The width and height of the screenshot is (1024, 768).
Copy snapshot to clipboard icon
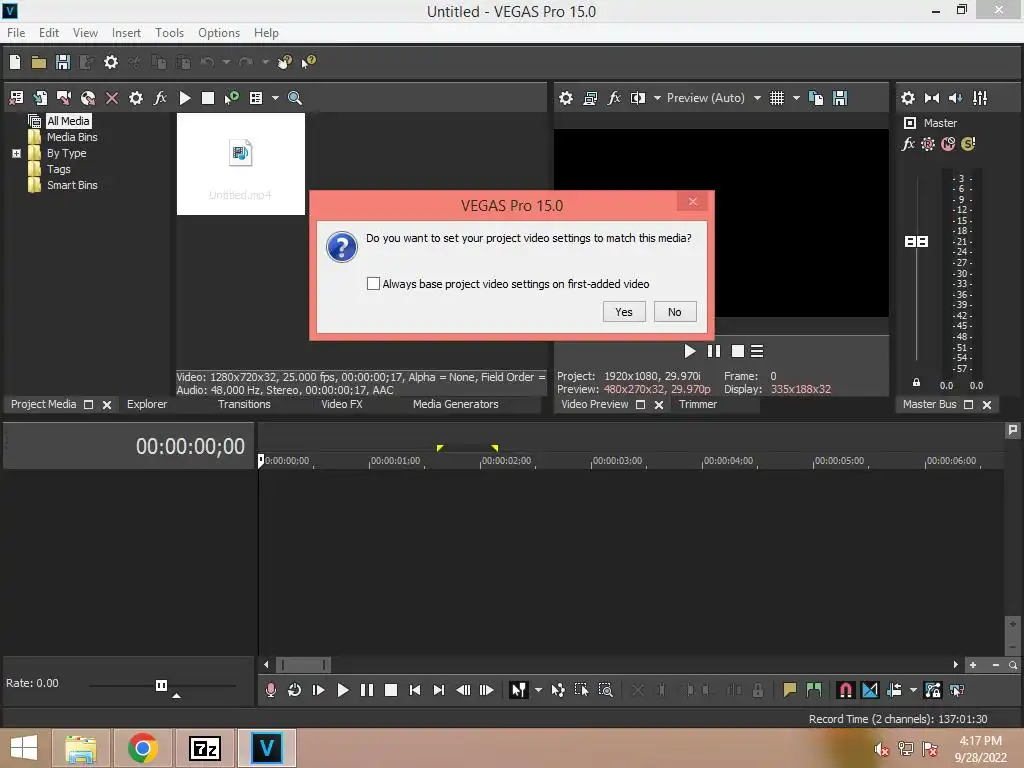pyautogui.click(x=816, y=98)
